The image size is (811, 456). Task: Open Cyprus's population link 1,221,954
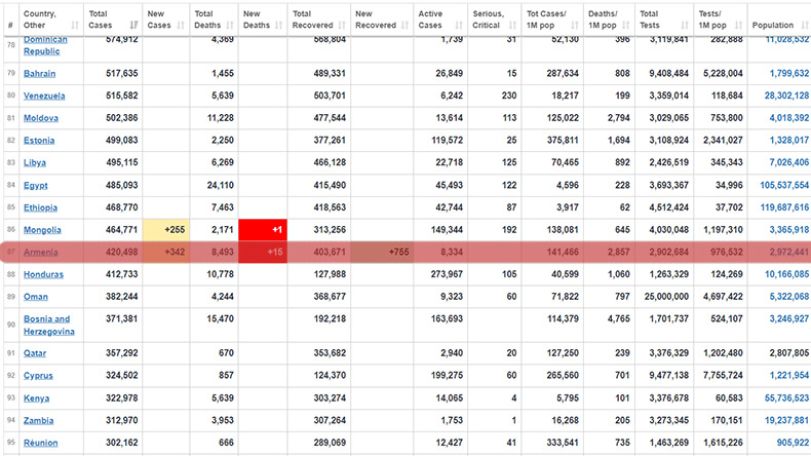tap(789, 375)
